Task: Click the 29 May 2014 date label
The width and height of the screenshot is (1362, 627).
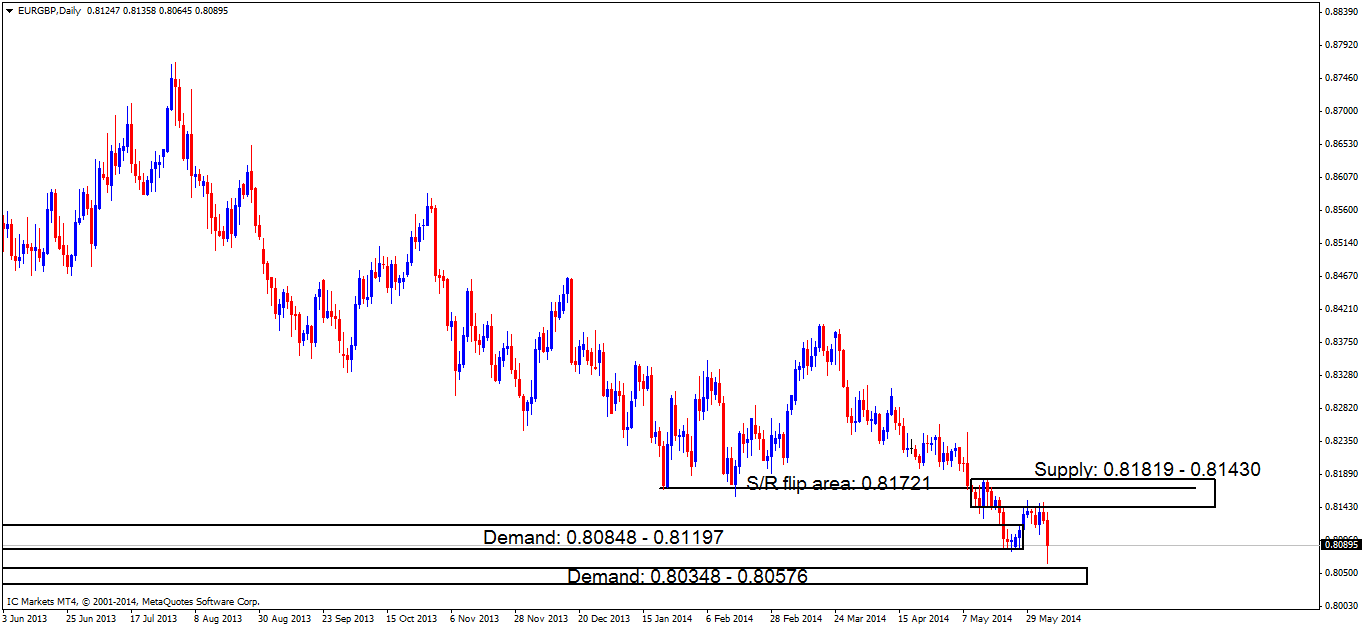Action: [x=1054, y=618]
